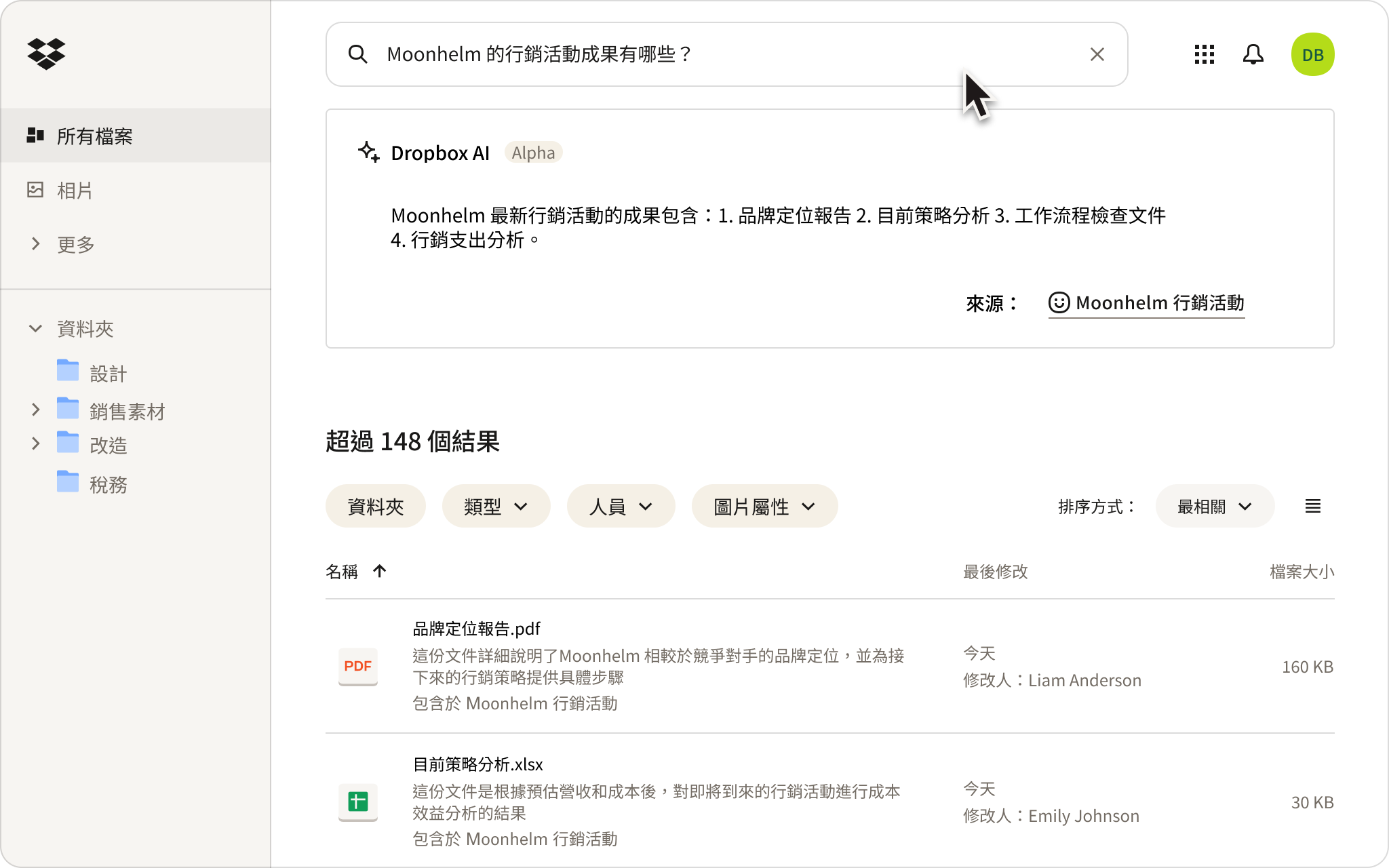The image size is (1389, 868).
Task: Expand the 改造 folder chevron
Action: coord(35,443)
